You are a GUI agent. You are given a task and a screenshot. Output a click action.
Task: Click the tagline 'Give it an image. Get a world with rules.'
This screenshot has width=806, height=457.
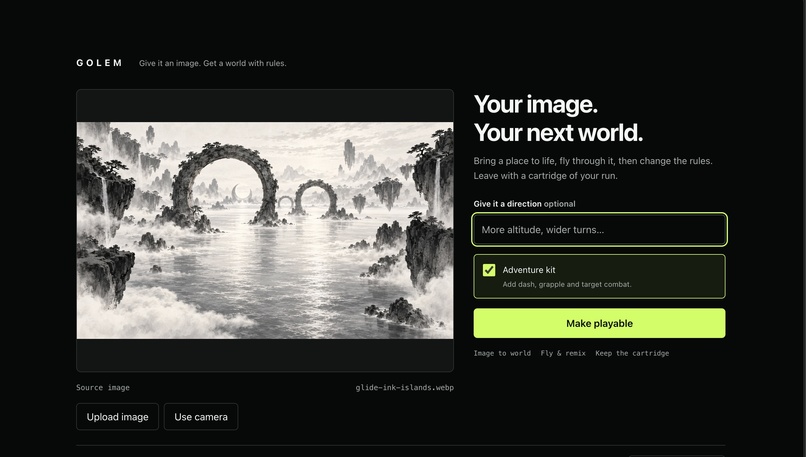[x=213, y=63]
